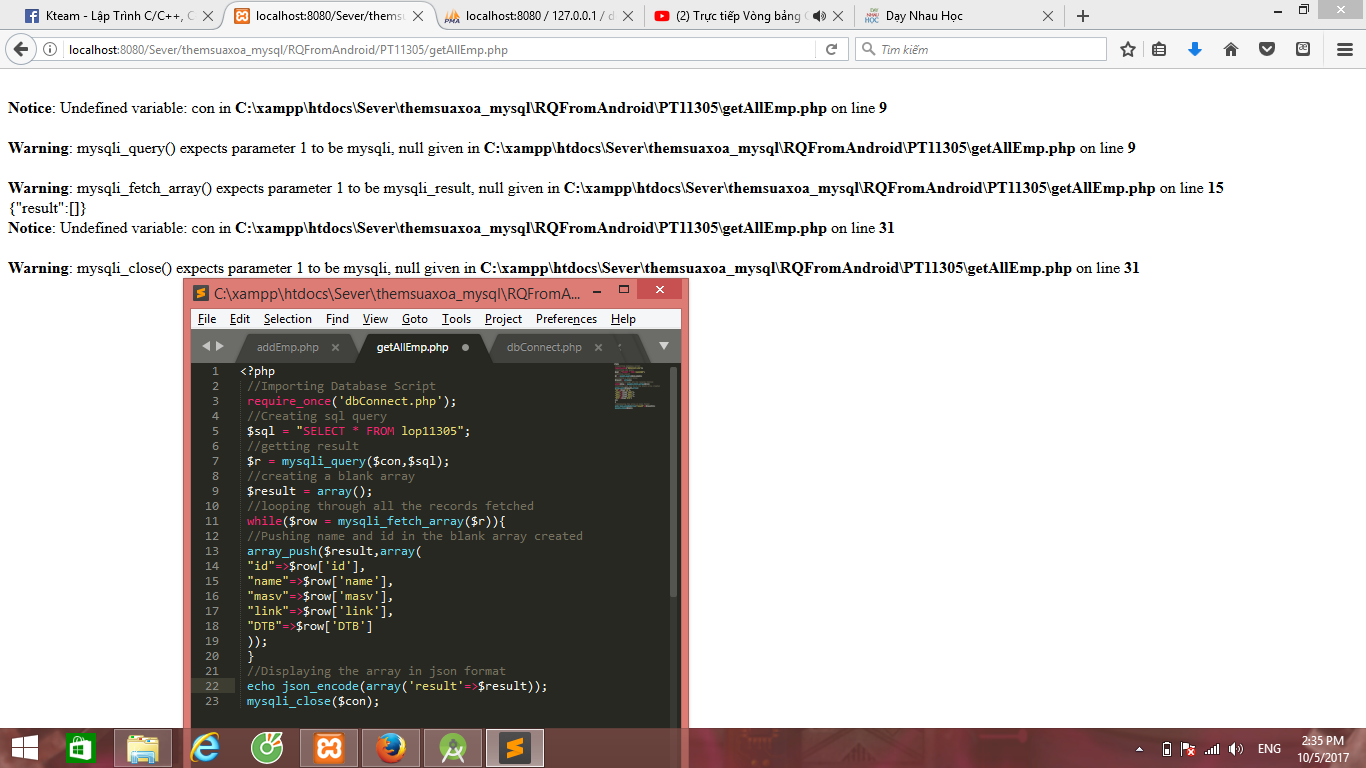Reload the page with the refresh icon
Viewport: 1366px width, 768px height.
pyautogui.click(x=831, y=49)
